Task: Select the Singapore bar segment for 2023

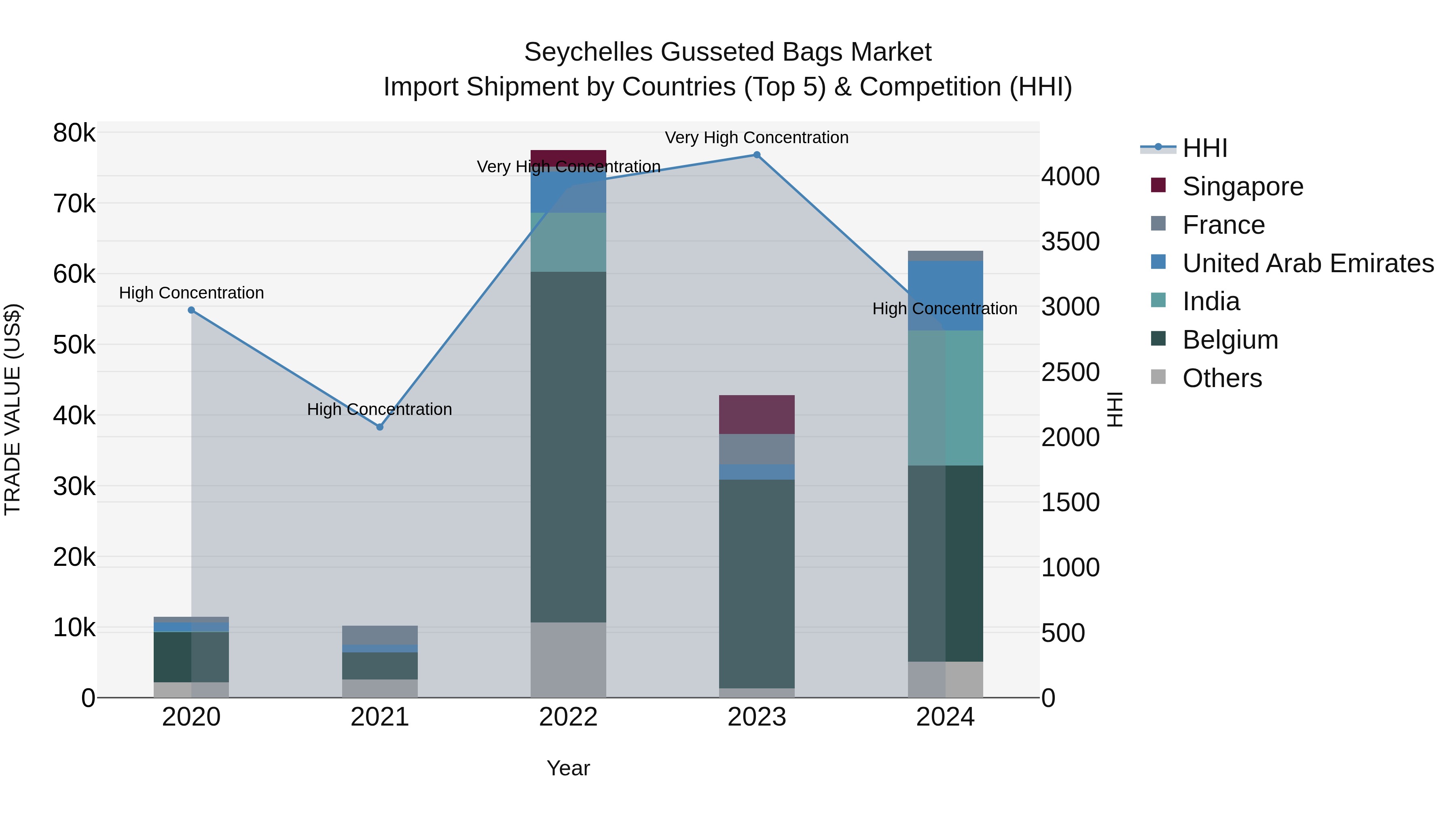Action: (757, 414)
